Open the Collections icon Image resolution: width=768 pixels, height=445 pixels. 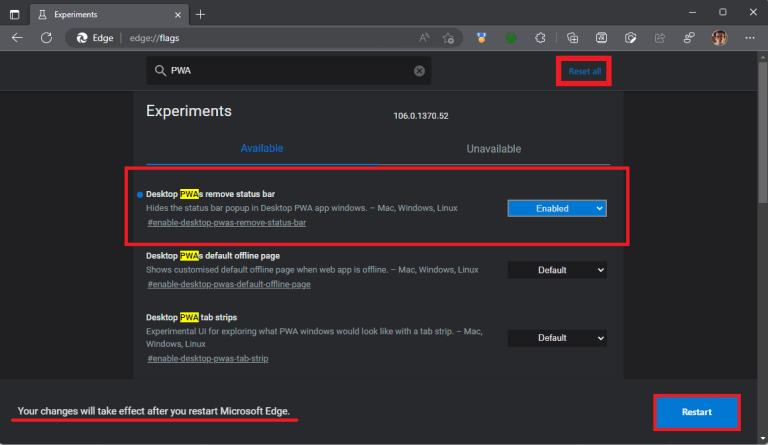tap(572, 38)
